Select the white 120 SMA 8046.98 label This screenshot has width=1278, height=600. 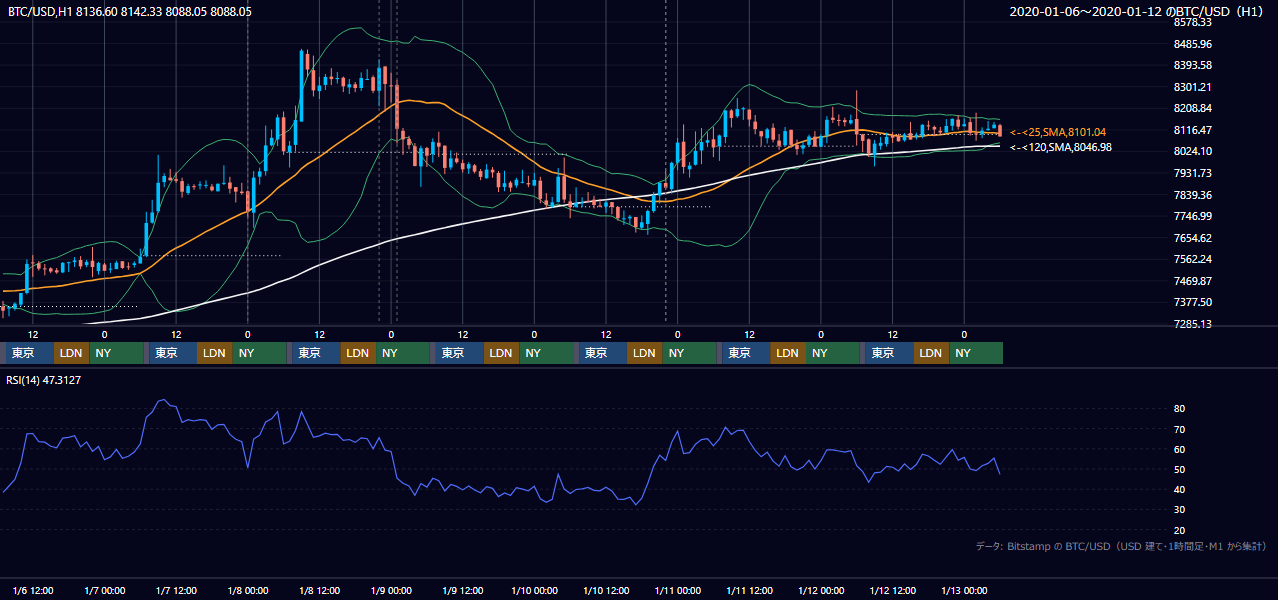[x=1061, y=147]
